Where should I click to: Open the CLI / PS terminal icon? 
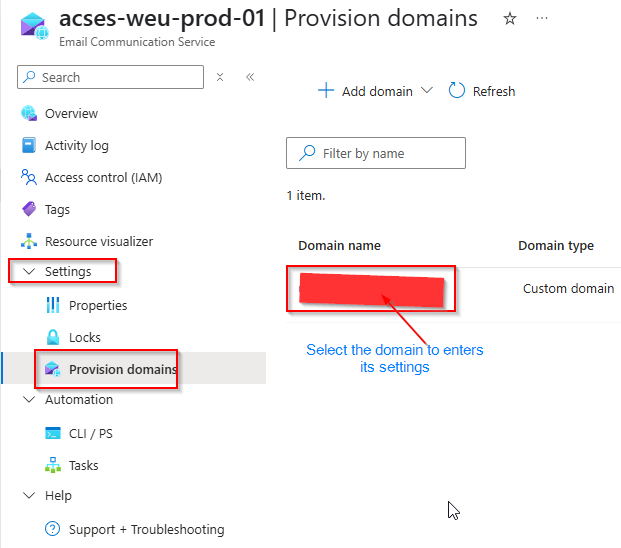[x=53, y=434]
